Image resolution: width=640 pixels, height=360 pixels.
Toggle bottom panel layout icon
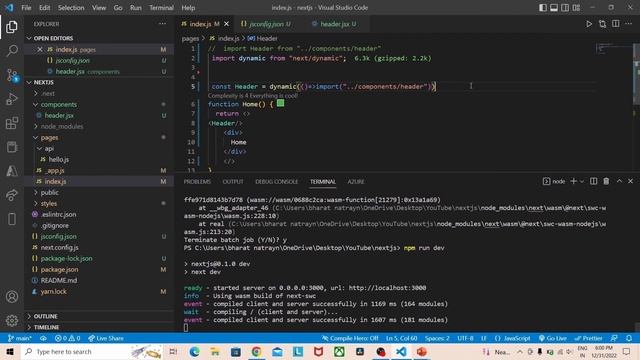(x=554, y=7)
